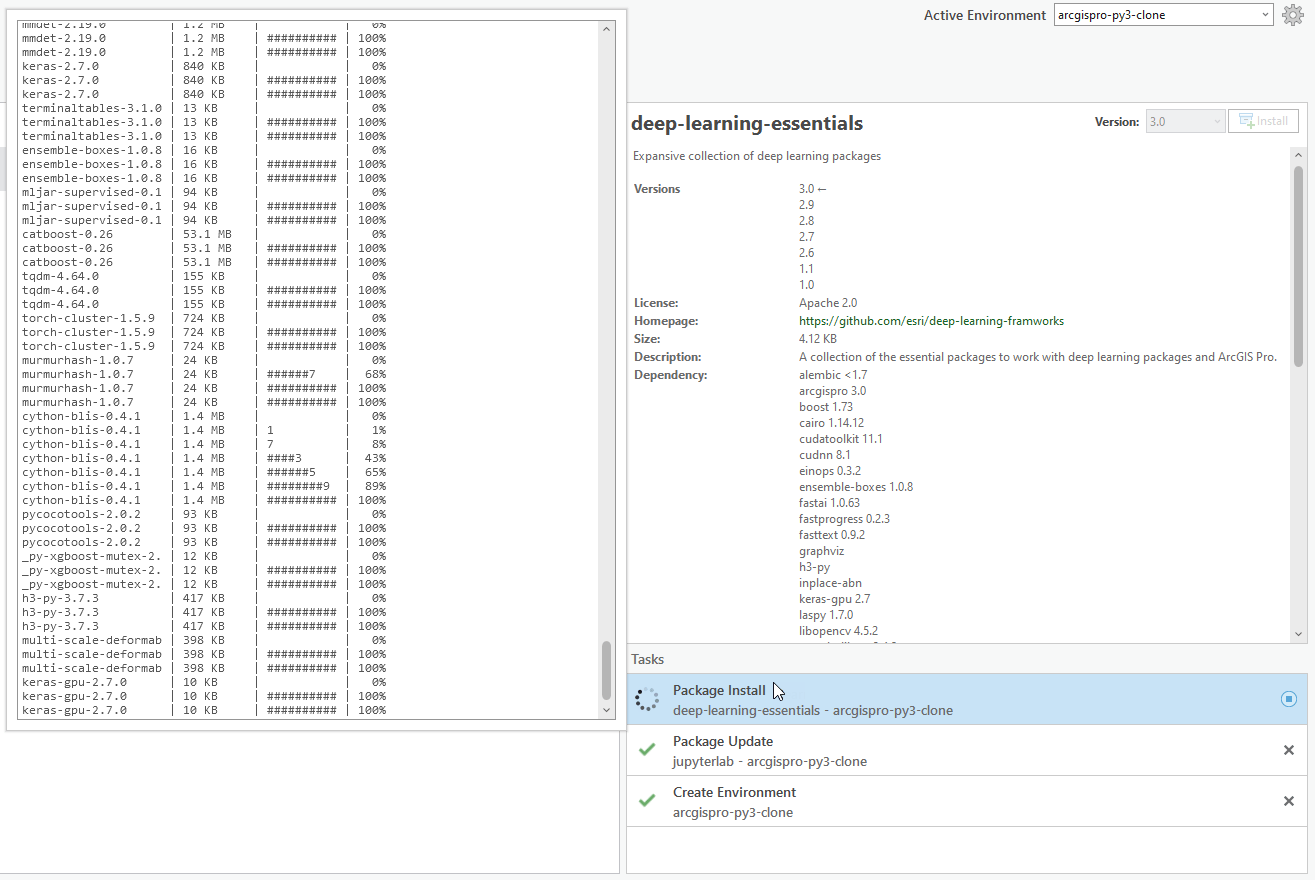Dismiss the Package Update jupyterlab task

coord(1288,750)
